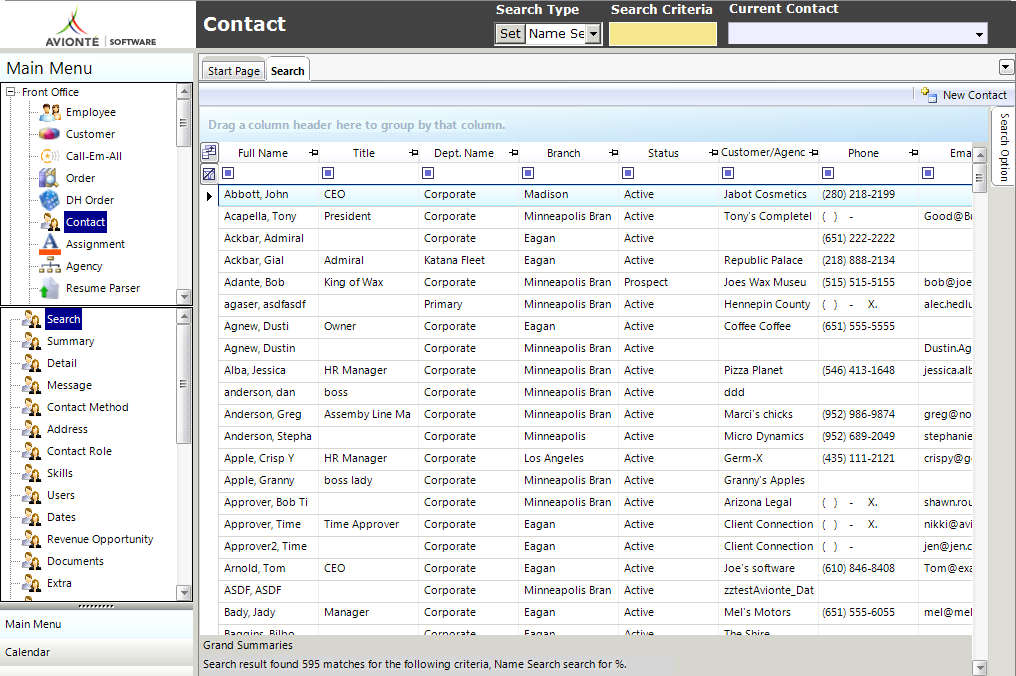Screen dimensions: 1016x676
Task: Select Contact Method in submenu
Action: (x=87, y=407)
